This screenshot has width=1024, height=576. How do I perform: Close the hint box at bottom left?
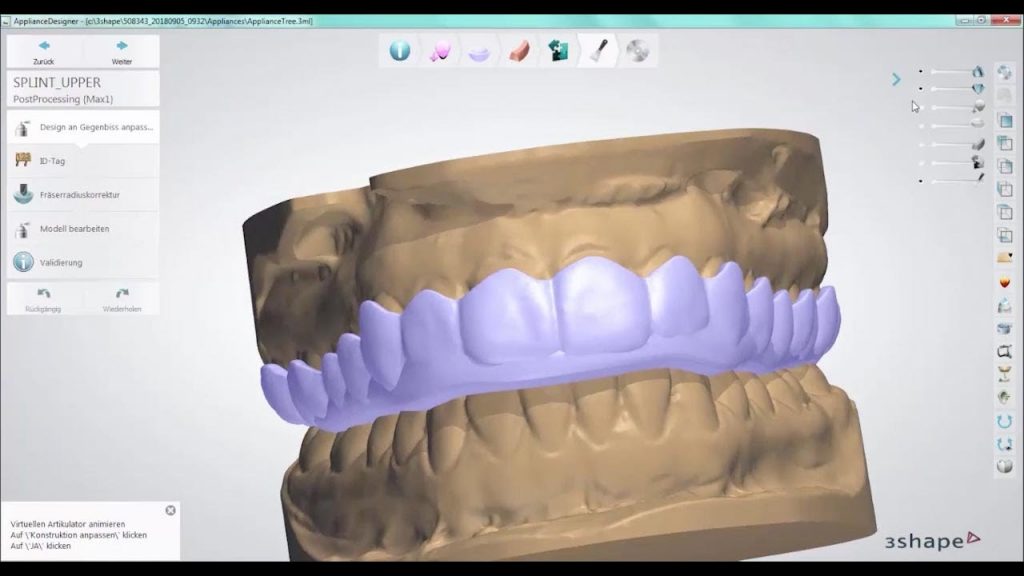[x=170, y=510]
